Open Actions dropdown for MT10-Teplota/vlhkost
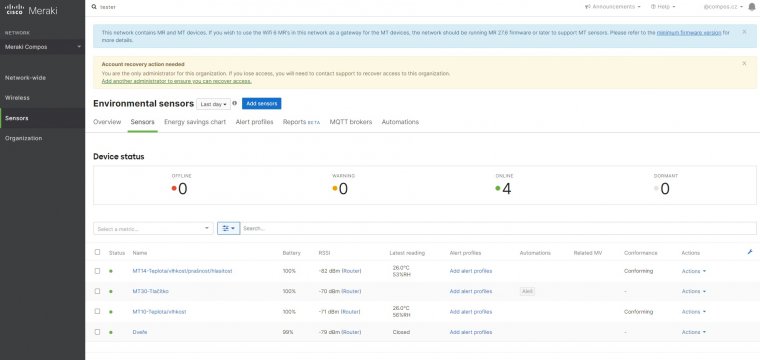 point(694,312)
